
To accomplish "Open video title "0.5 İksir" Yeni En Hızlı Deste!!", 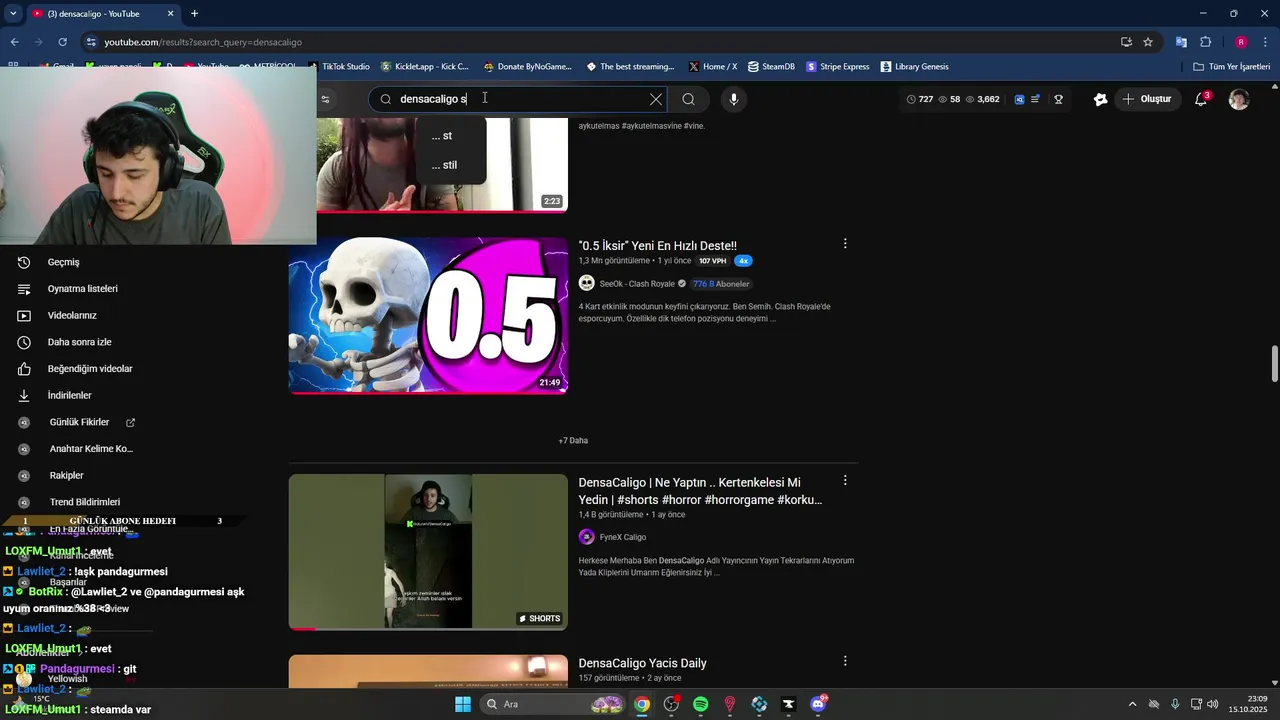I will coord(657,246).
